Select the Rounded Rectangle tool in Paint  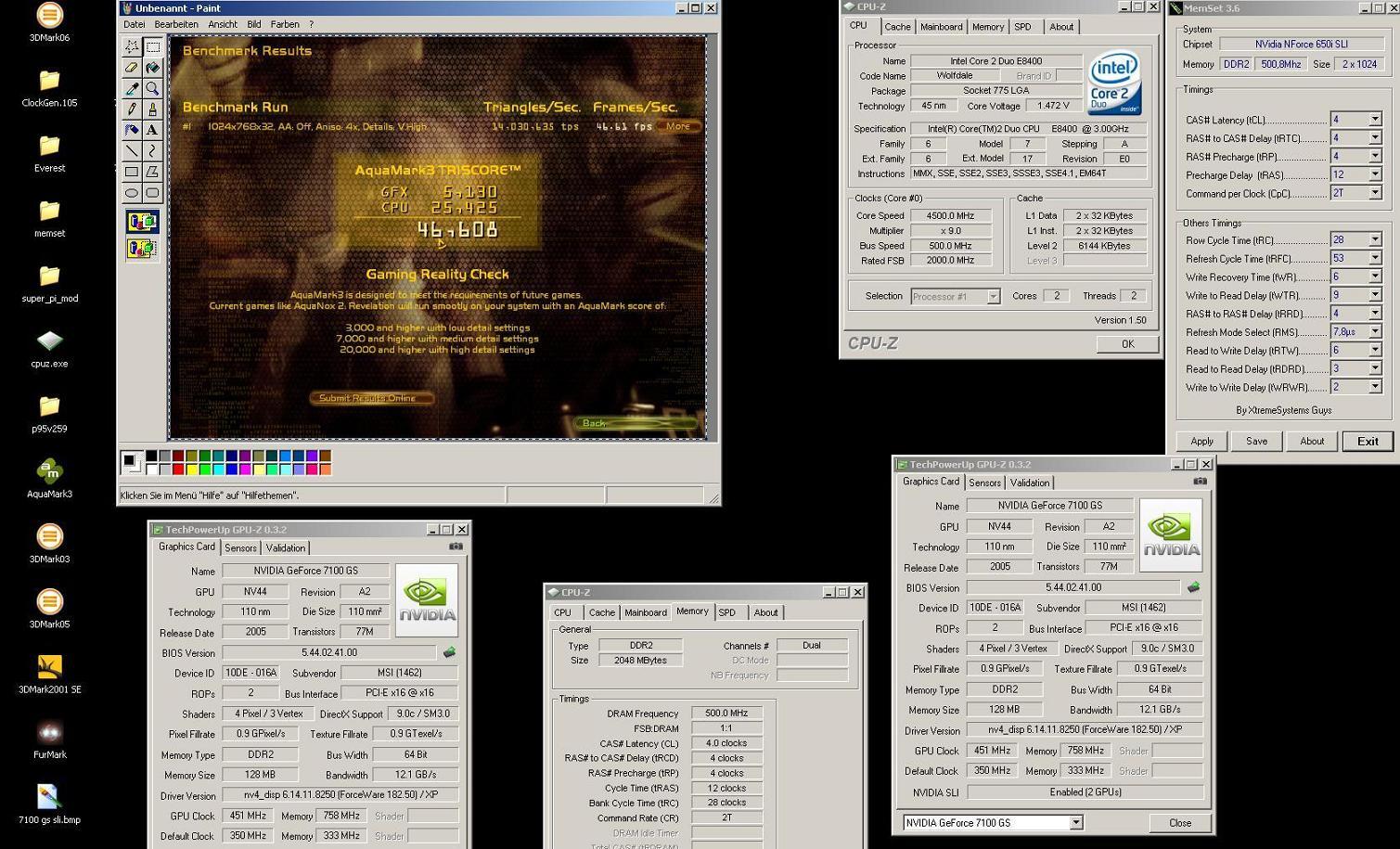(152, 192)
